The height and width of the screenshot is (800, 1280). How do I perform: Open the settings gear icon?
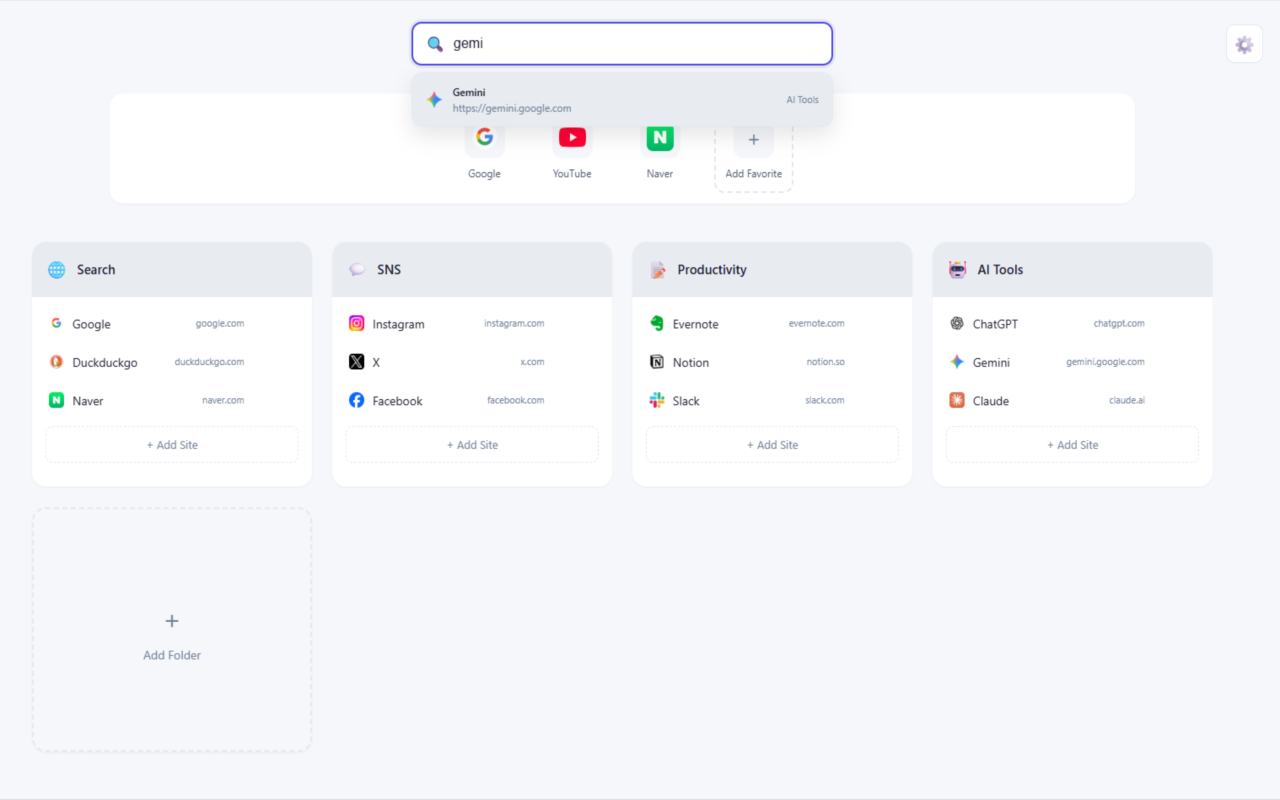click(1244, 44)
